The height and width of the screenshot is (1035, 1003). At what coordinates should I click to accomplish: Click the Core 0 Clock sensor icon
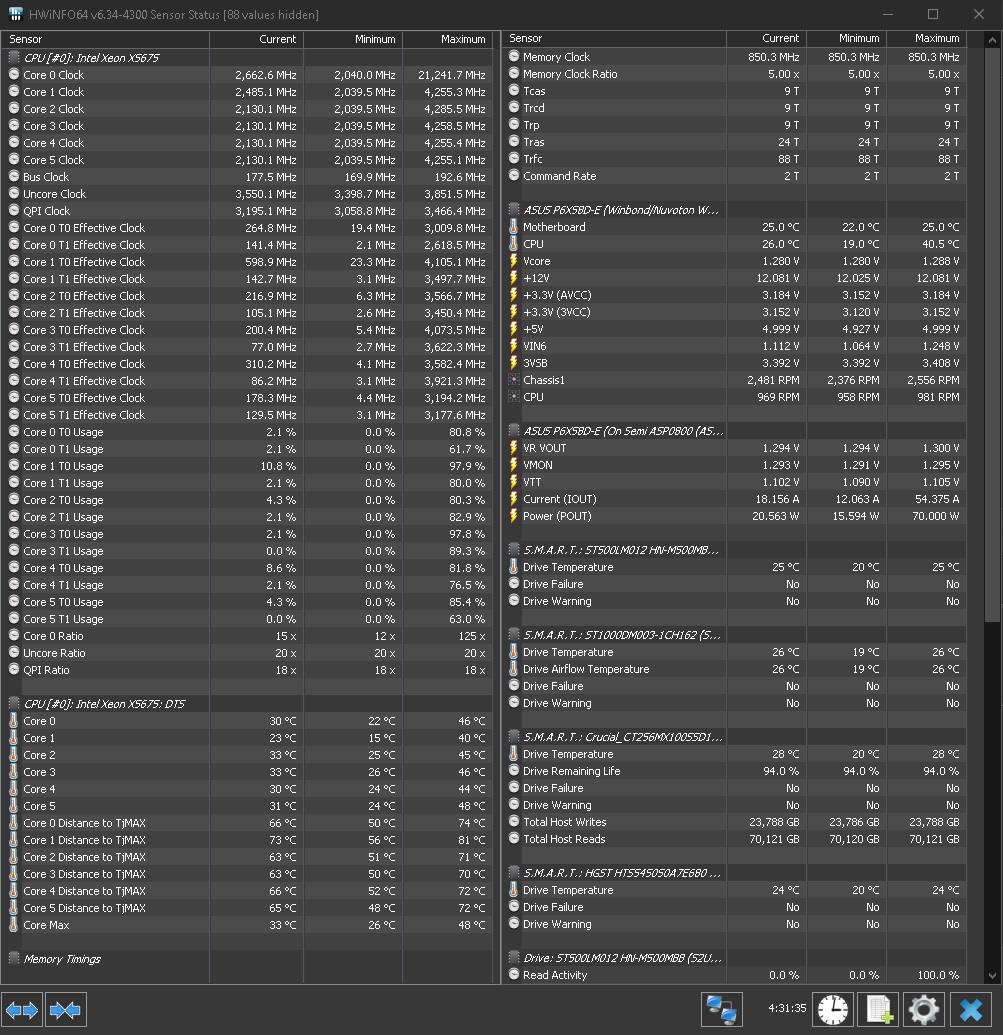click(14, 75)
